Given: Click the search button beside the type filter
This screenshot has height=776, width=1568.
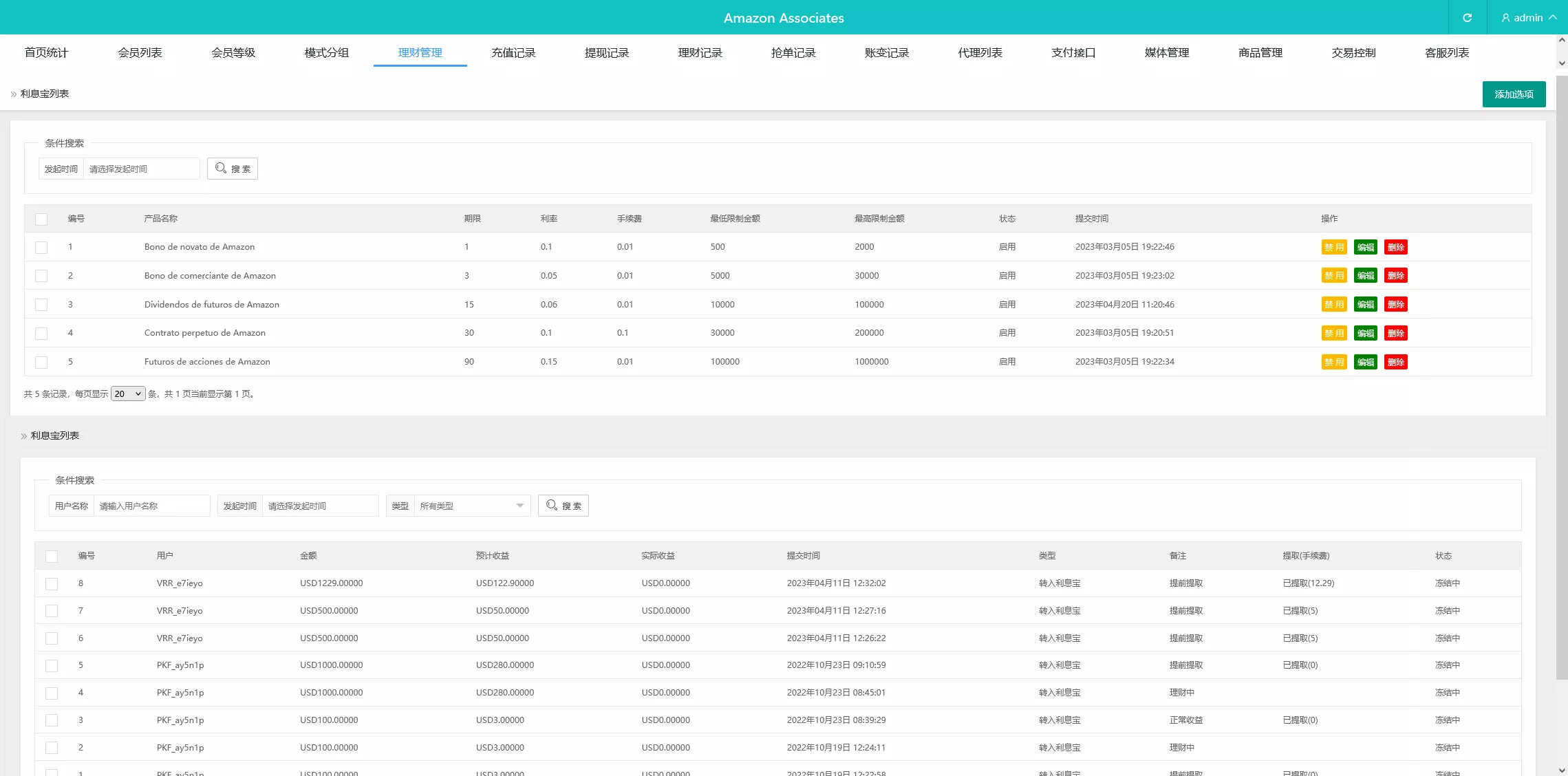Looking at the screenshot, I should pos(563,506).
